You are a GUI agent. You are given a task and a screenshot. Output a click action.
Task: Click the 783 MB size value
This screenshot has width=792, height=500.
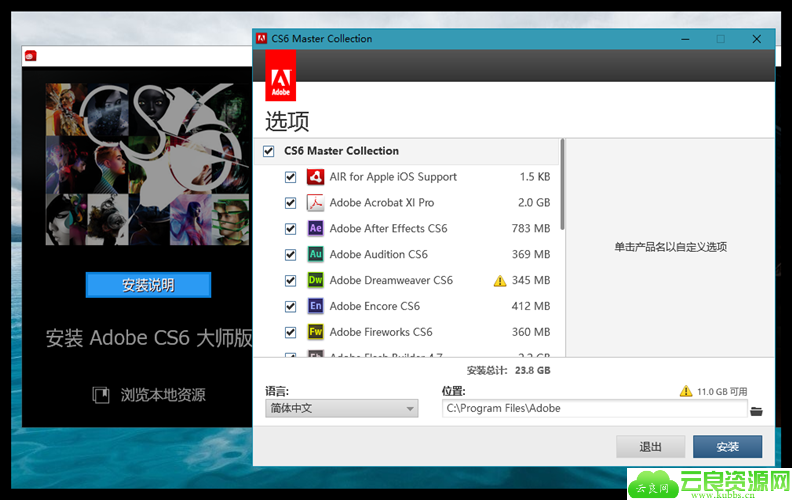coord(531,228)
